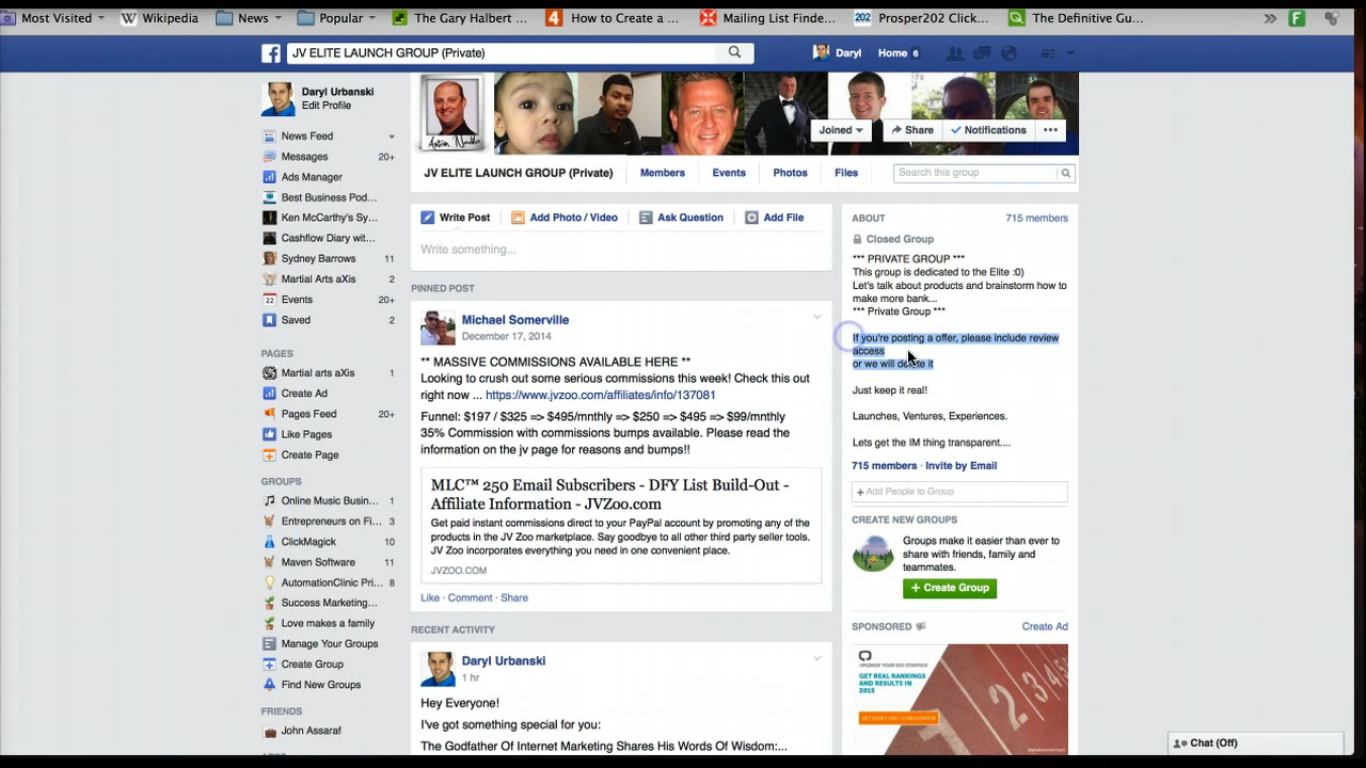Open the jvzoo.com affiliates link
The height and width of the screenshot is (768, 1366).
[x=600, y=395]
